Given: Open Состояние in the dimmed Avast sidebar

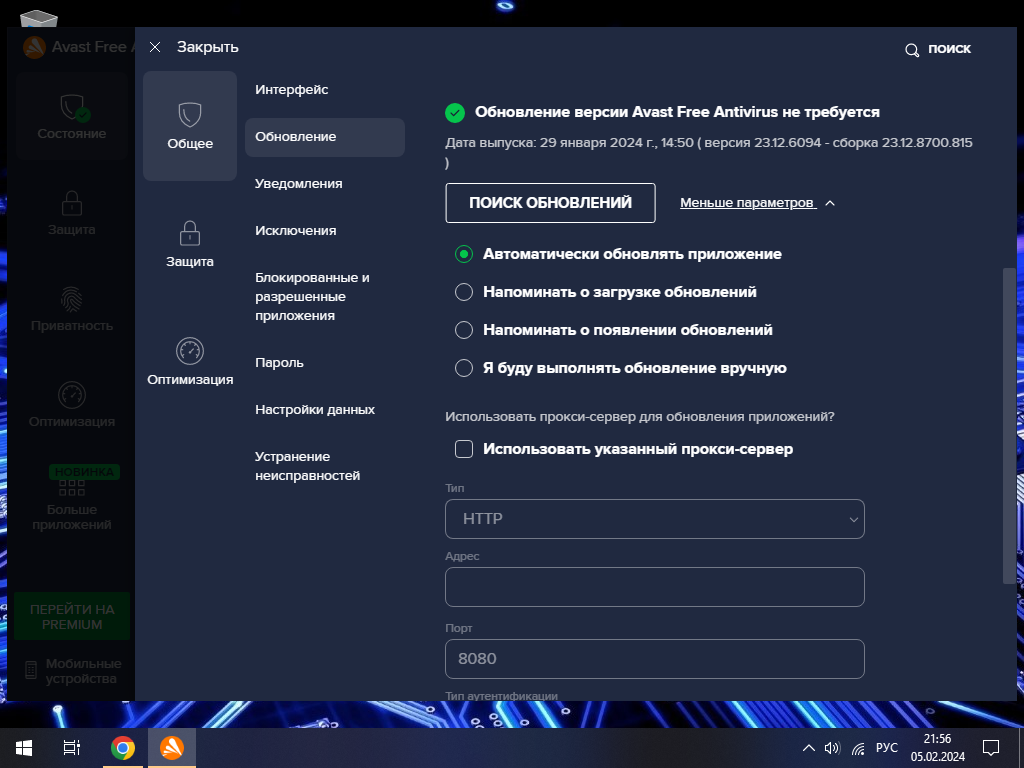Looking at the screenshot, I should tap(72, 116).
